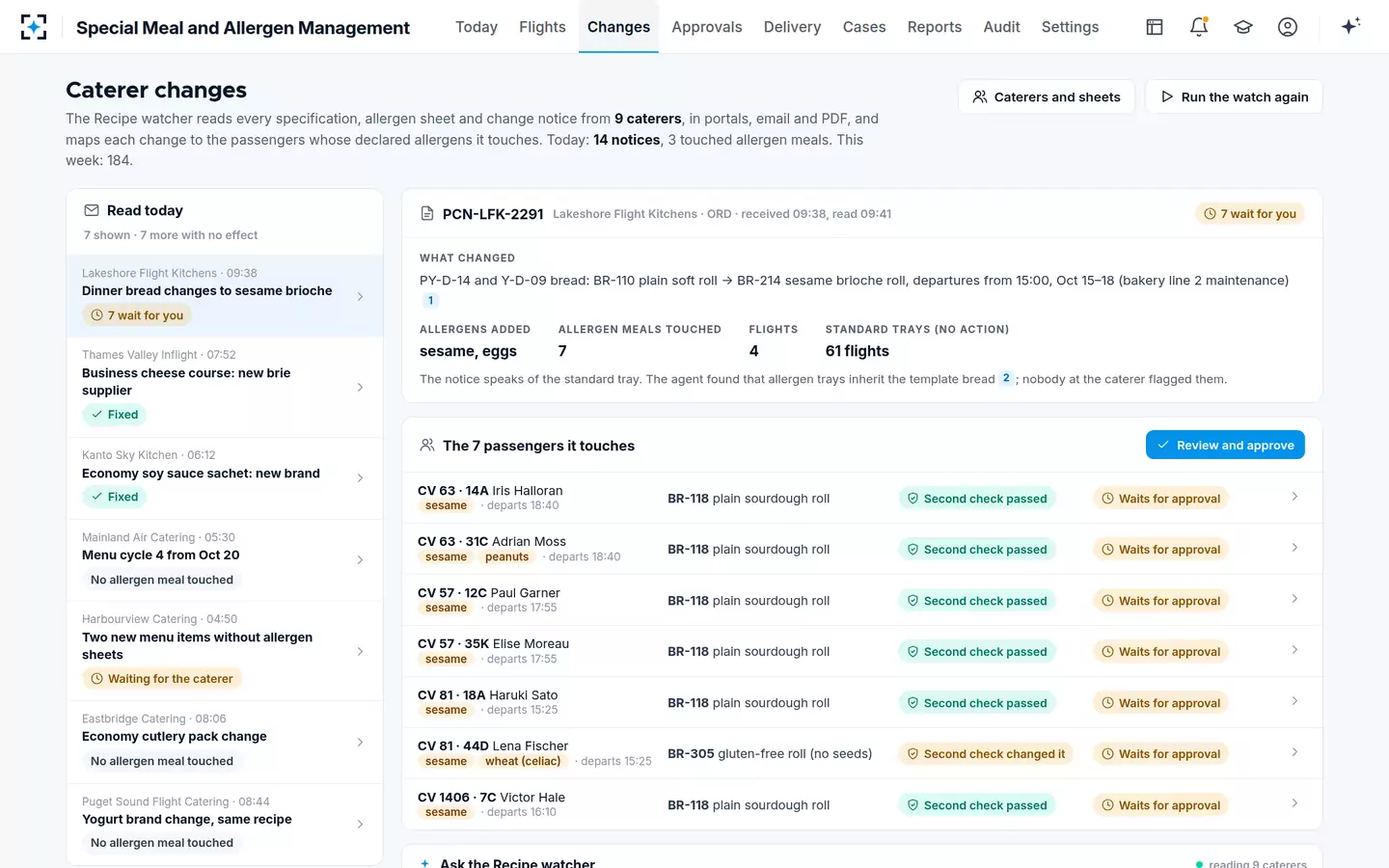1389x868 pixels.
Task: Click the shield icon in Iris Halloran's second check badge
Action: click(x=912, y=499)
